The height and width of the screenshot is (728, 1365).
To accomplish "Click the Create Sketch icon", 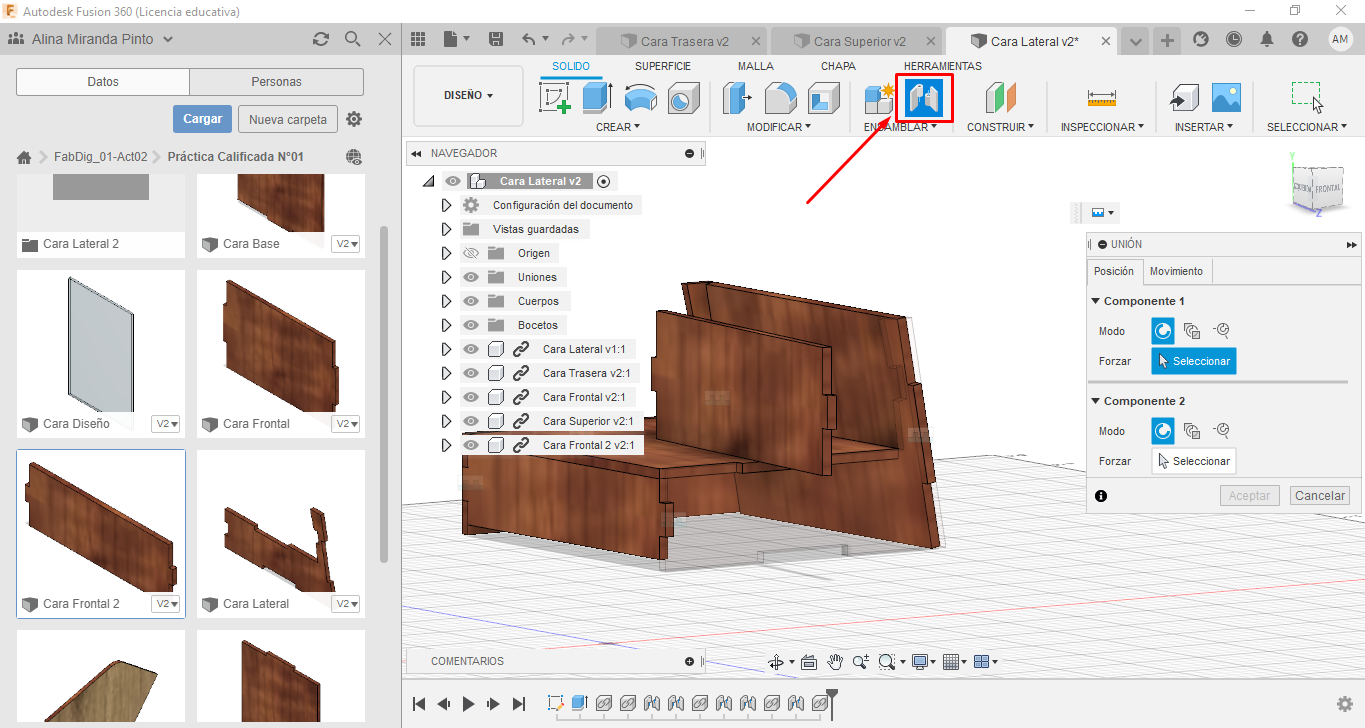I will tap(554, 98).
